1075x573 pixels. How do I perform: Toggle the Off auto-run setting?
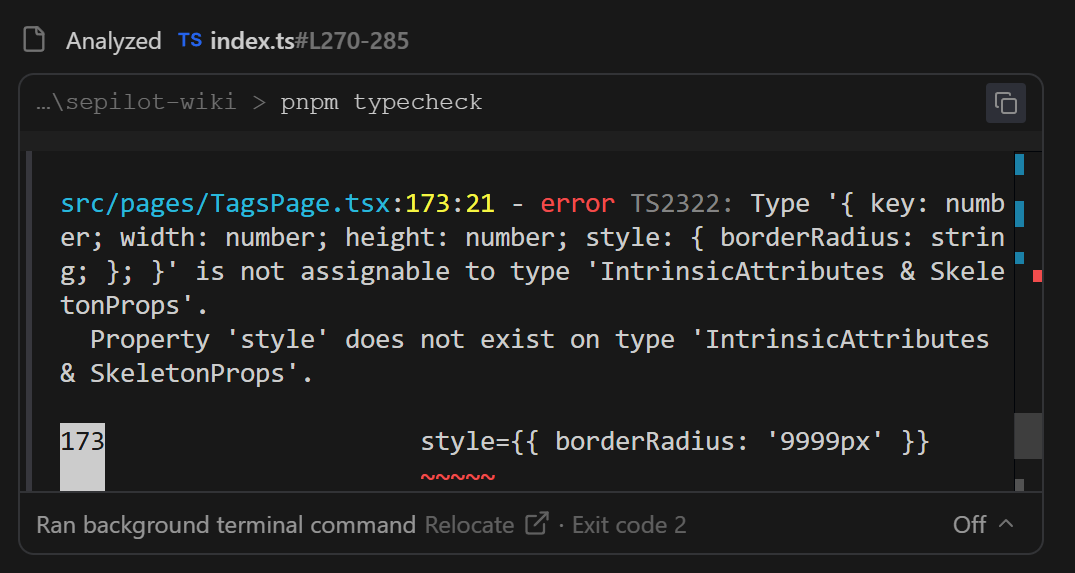[969, 524]
